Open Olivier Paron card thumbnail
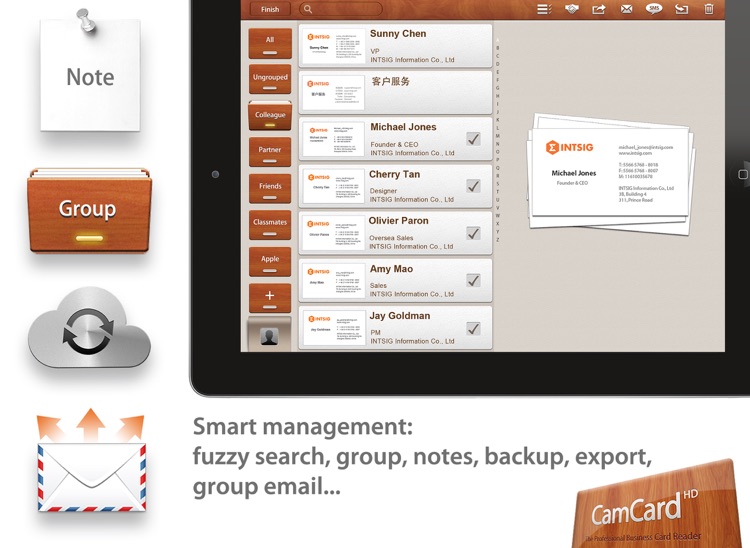Viewport: 750px width, 548px height. (334, 233)
